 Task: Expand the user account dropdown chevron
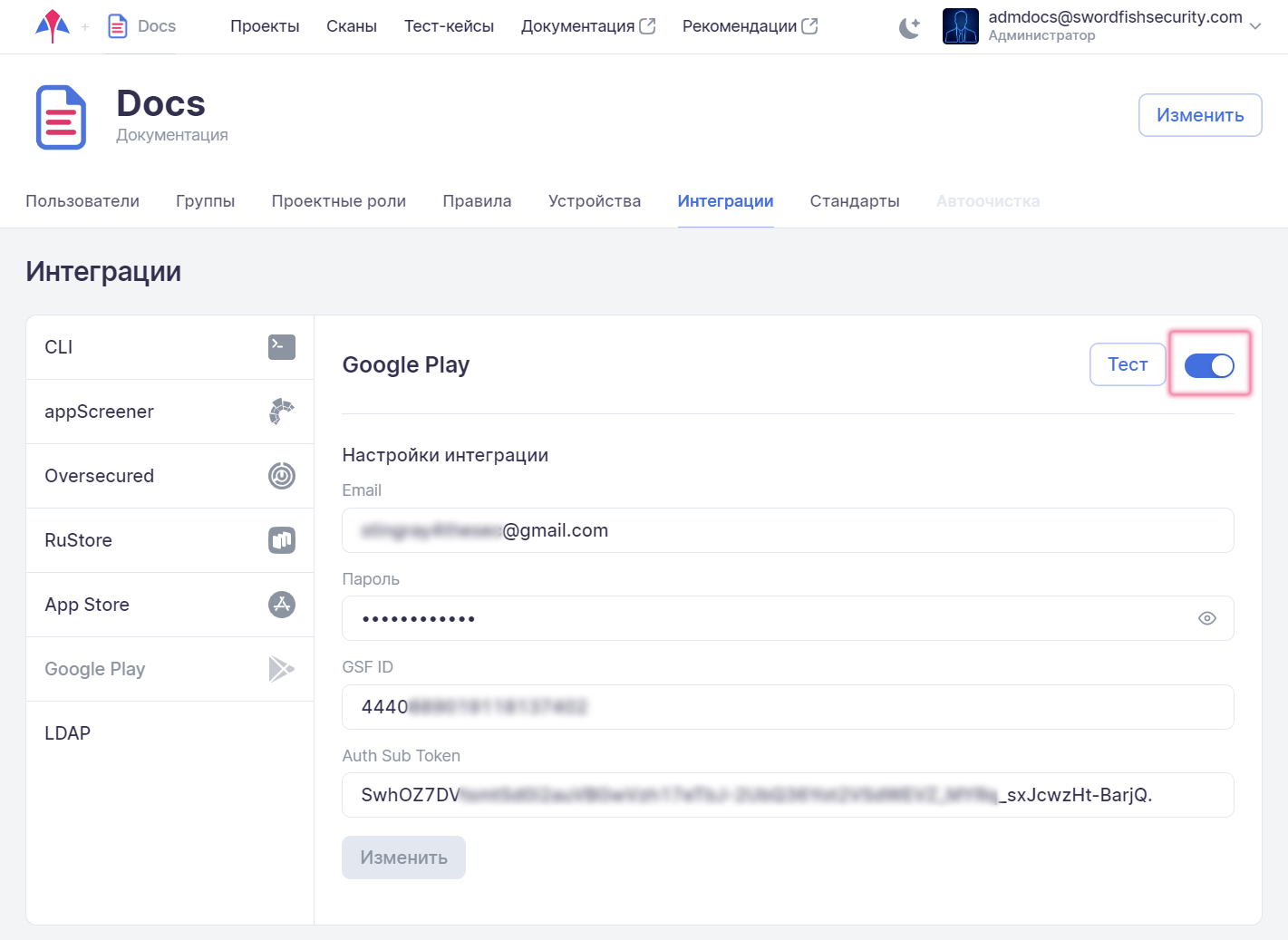click(1255, 26)
